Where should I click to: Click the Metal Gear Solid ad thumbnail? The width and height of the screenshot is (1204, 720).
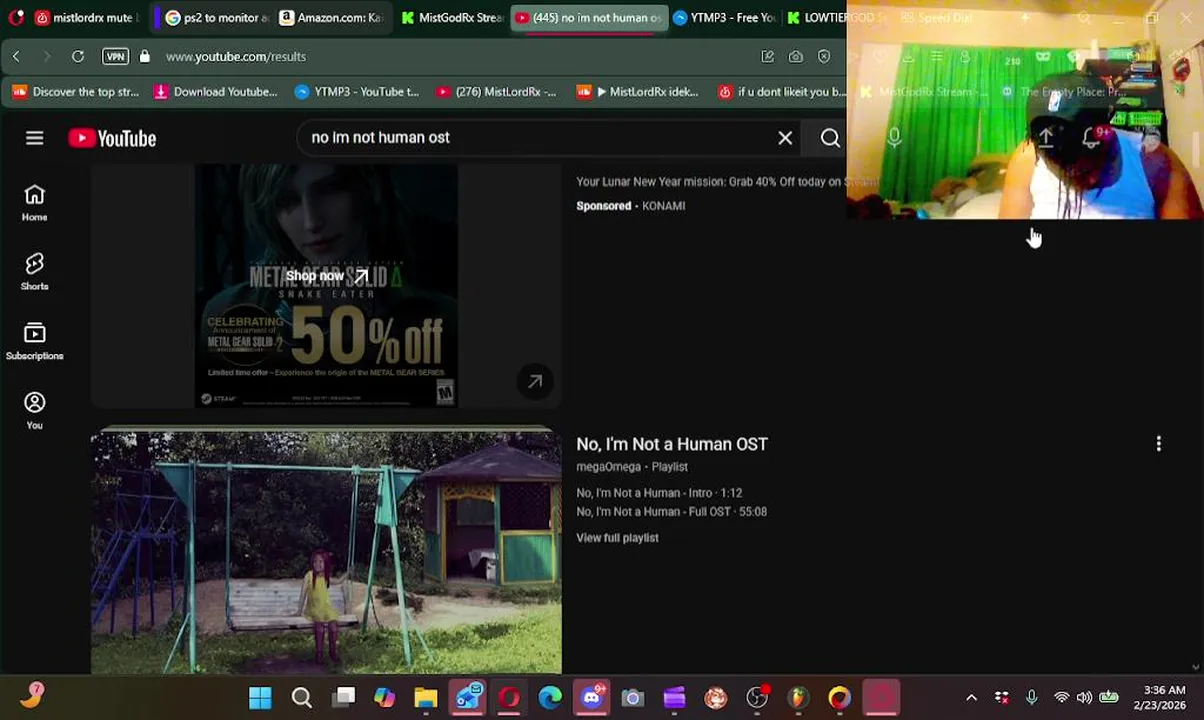pos(326,285)
